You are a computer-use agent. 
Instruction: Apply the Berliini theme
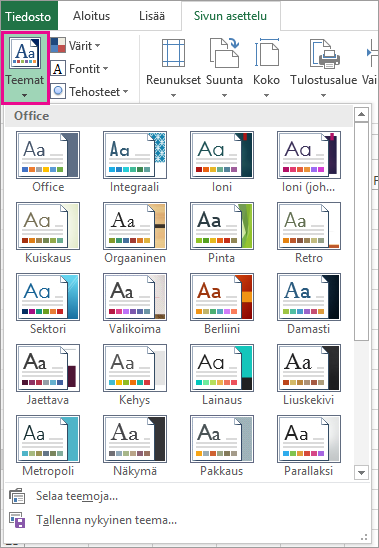pos(222,304)
